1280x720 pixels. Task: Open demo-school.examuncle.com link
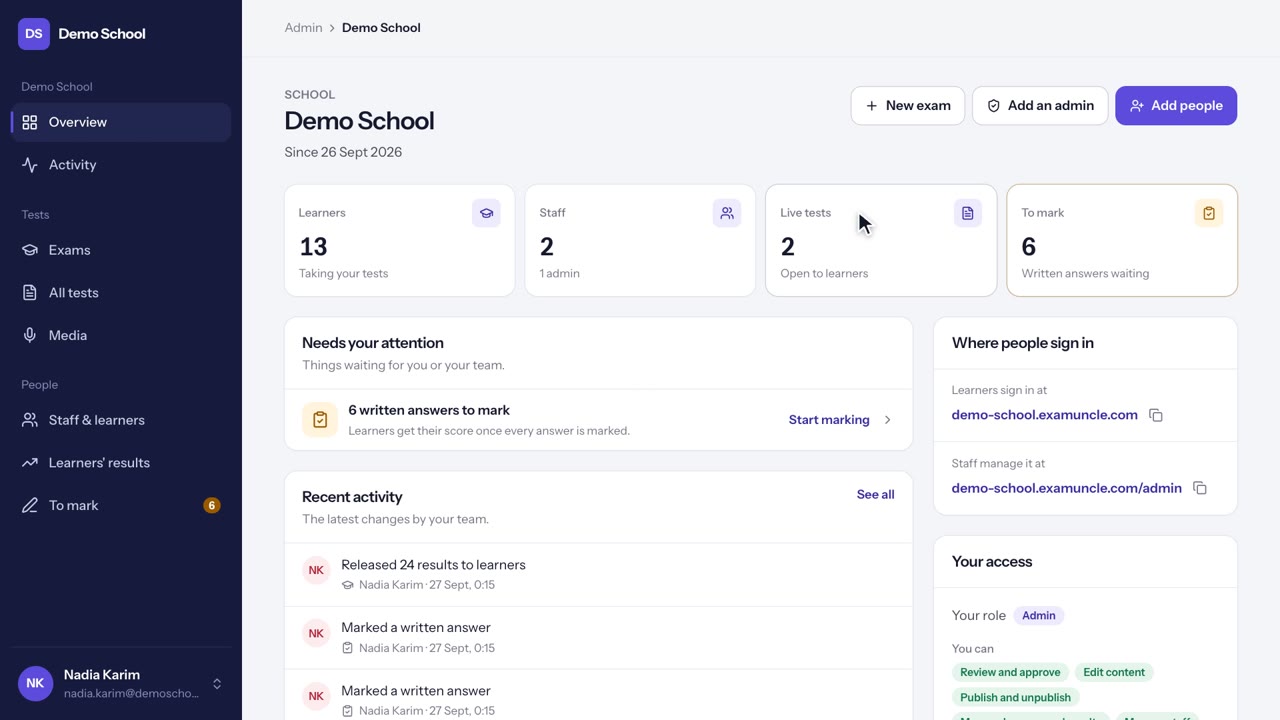(x=1045, y=415)
